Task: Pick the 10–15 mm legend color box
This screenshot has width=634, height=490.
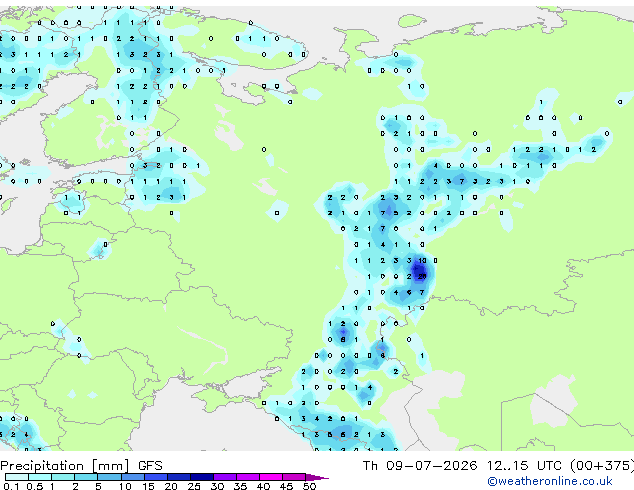Action: coord(133,477)
